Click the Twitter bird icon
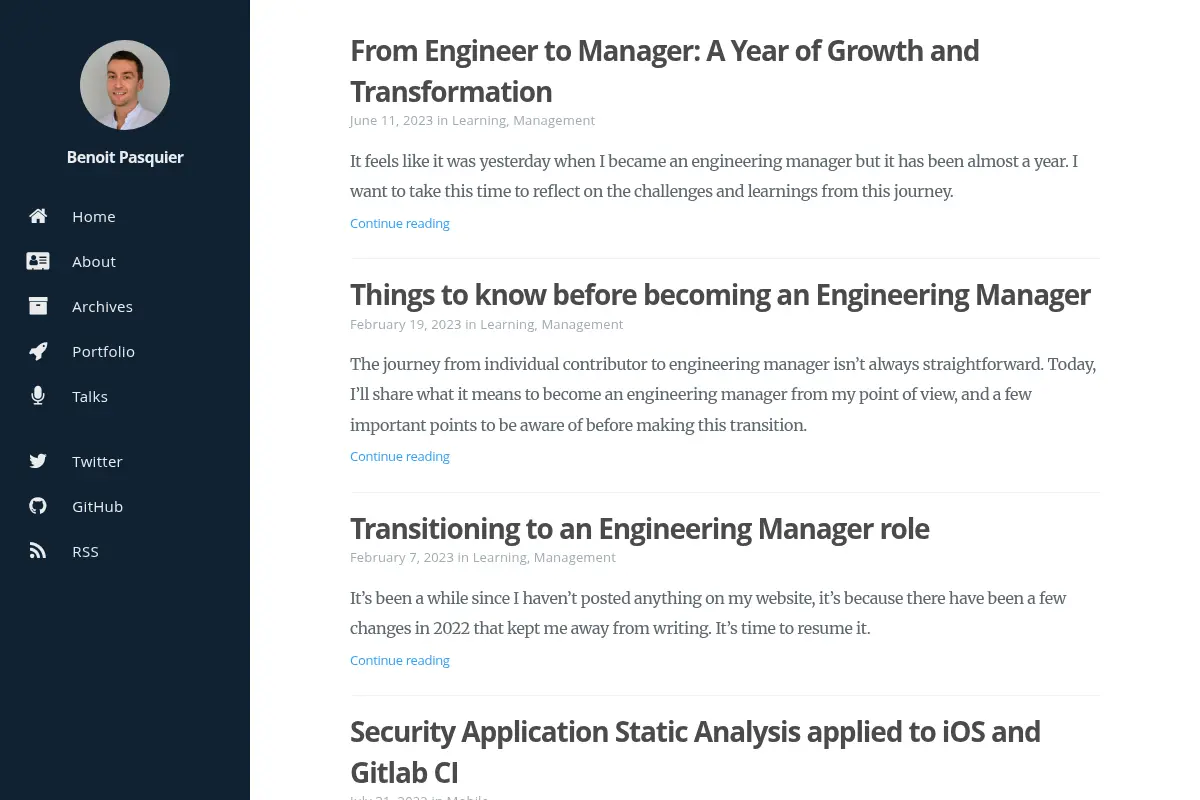 tap(38, 461)
